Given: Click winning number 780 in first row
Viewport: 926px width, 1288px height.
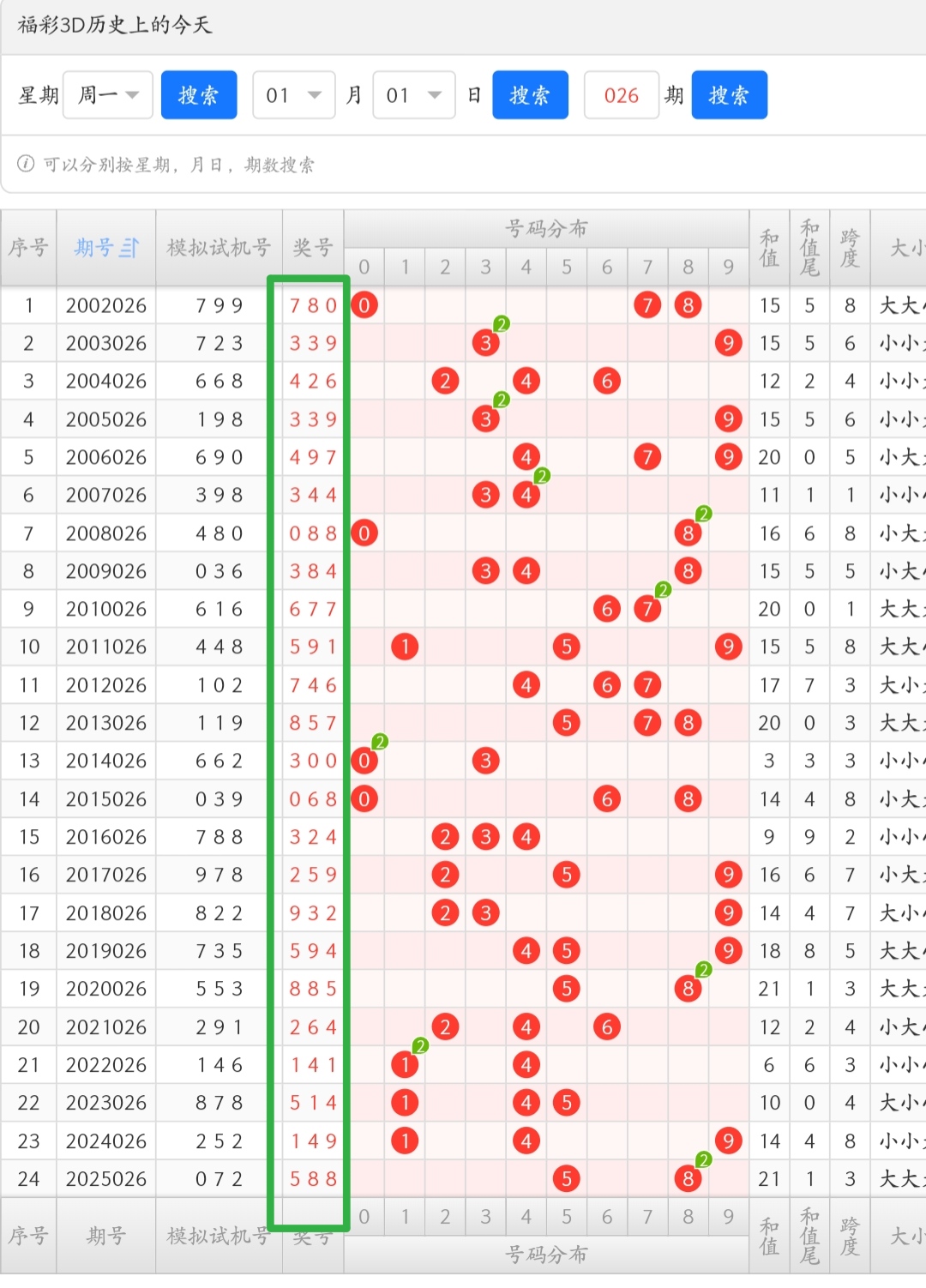Looking at the screenshot, I should click(313, 305).
